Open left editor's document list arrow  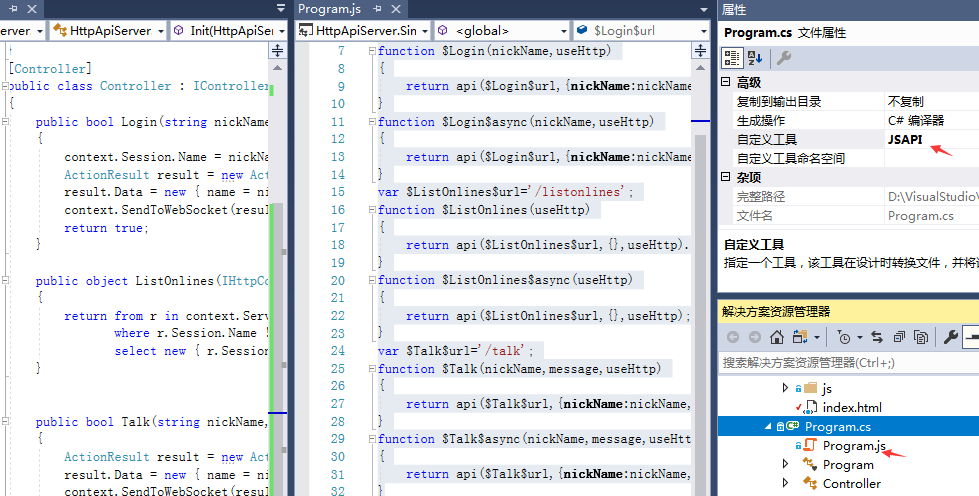point(281,9)
